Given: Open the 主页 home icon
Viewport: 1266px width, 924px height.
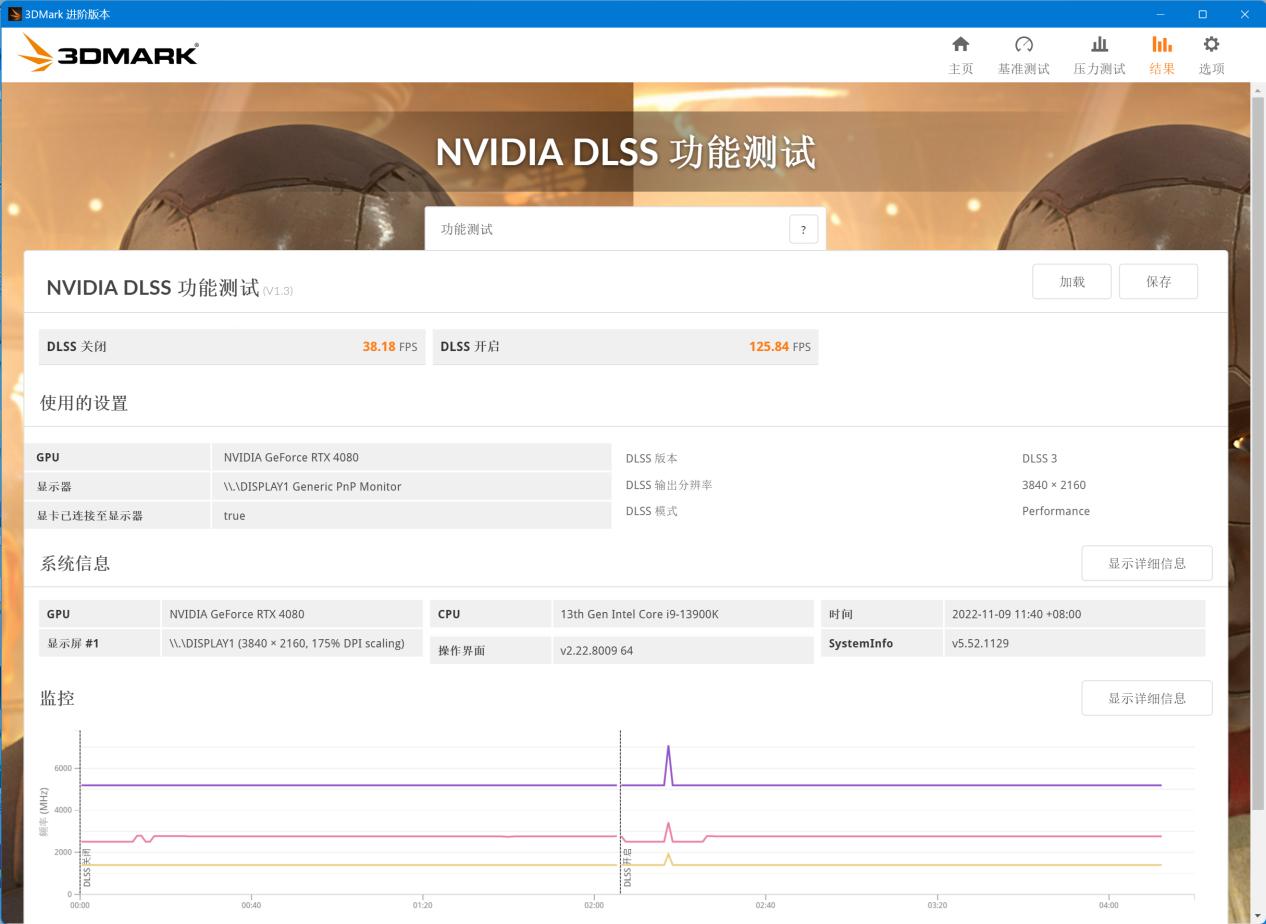Looking at the screenshot, I should (960, 55).
